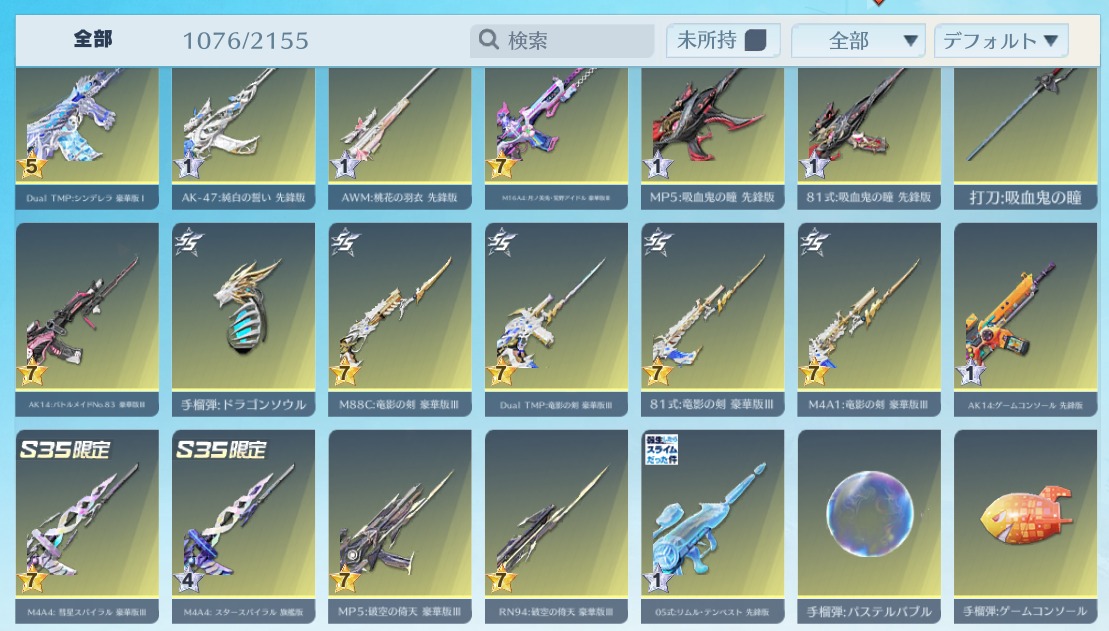1109x631 pixels.
Task: Click the dropdown arrow beside デフォルト
Action: tap(1051, 41)
